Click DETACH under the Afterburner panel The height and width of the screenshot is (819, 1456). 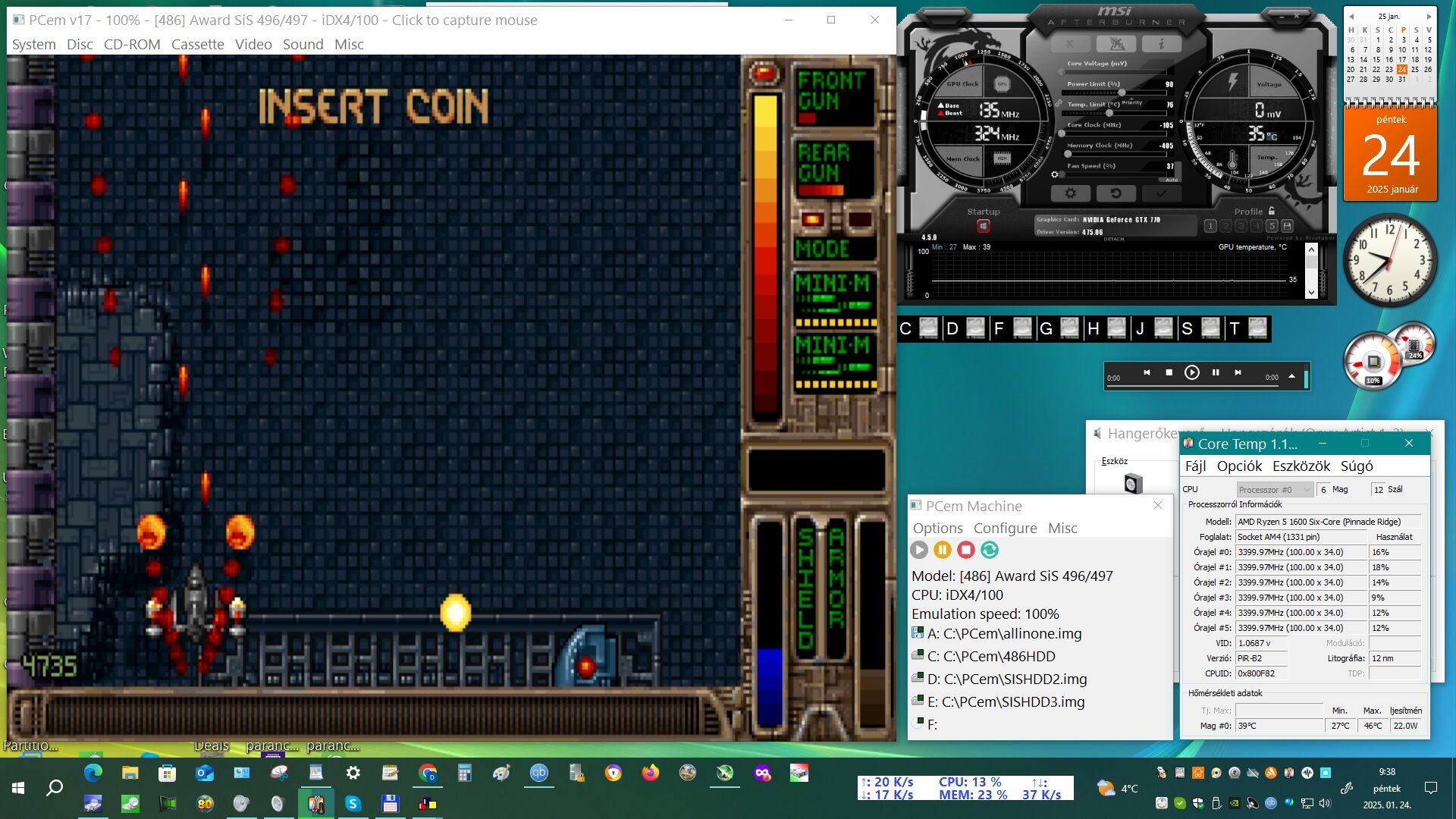click(1113, 239)
